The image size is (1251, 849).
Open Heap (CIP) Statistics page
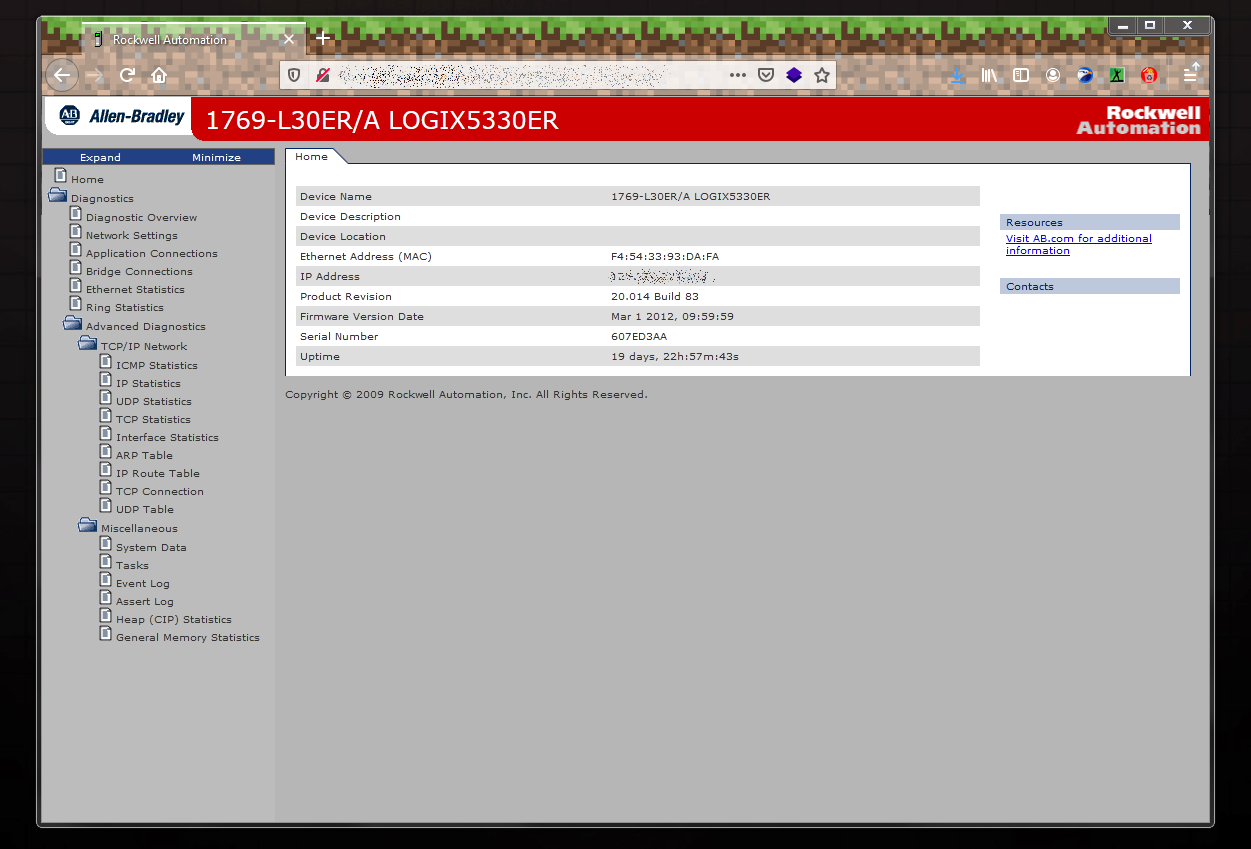173,619
